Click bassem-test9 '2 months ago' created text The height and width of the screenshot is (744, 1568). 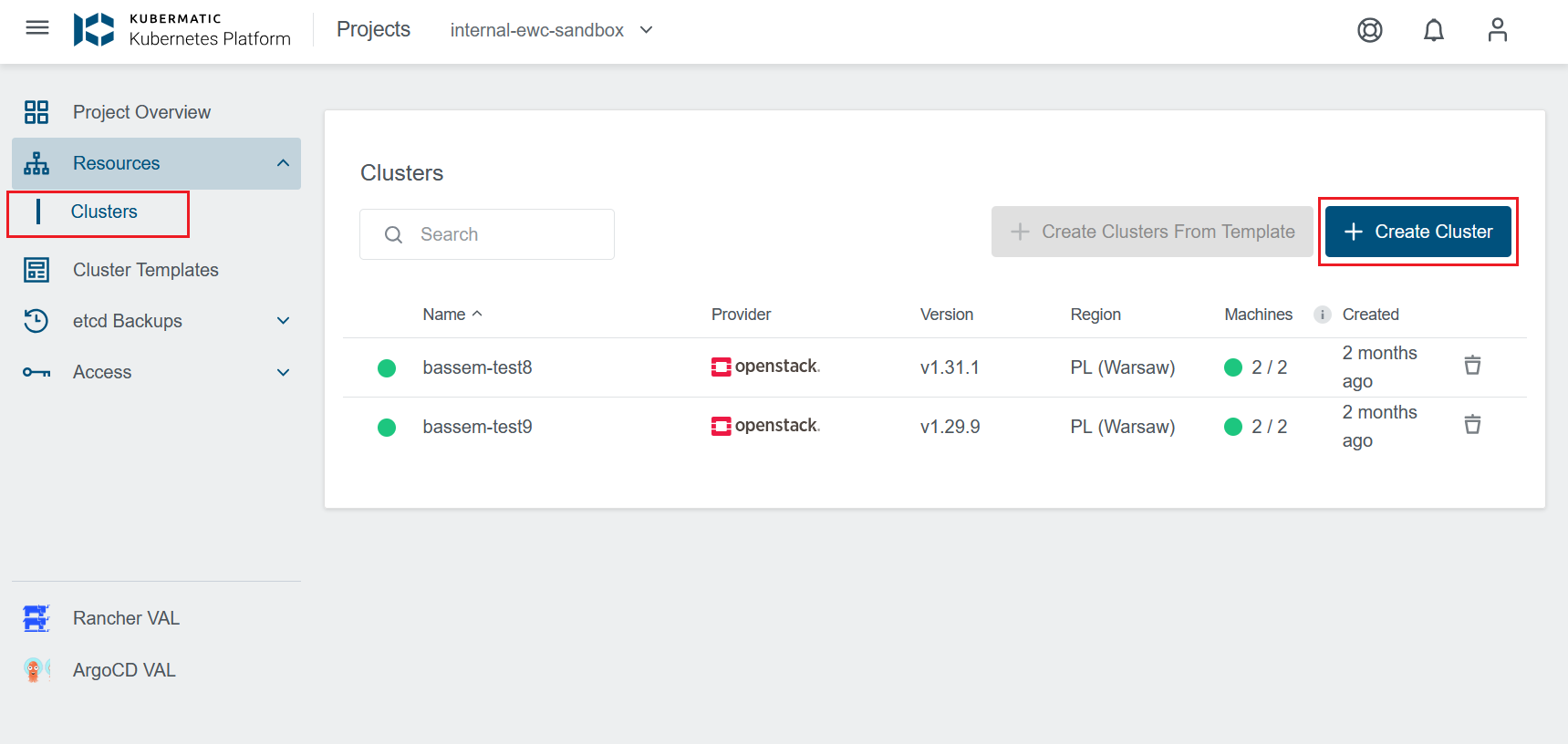1379,426
